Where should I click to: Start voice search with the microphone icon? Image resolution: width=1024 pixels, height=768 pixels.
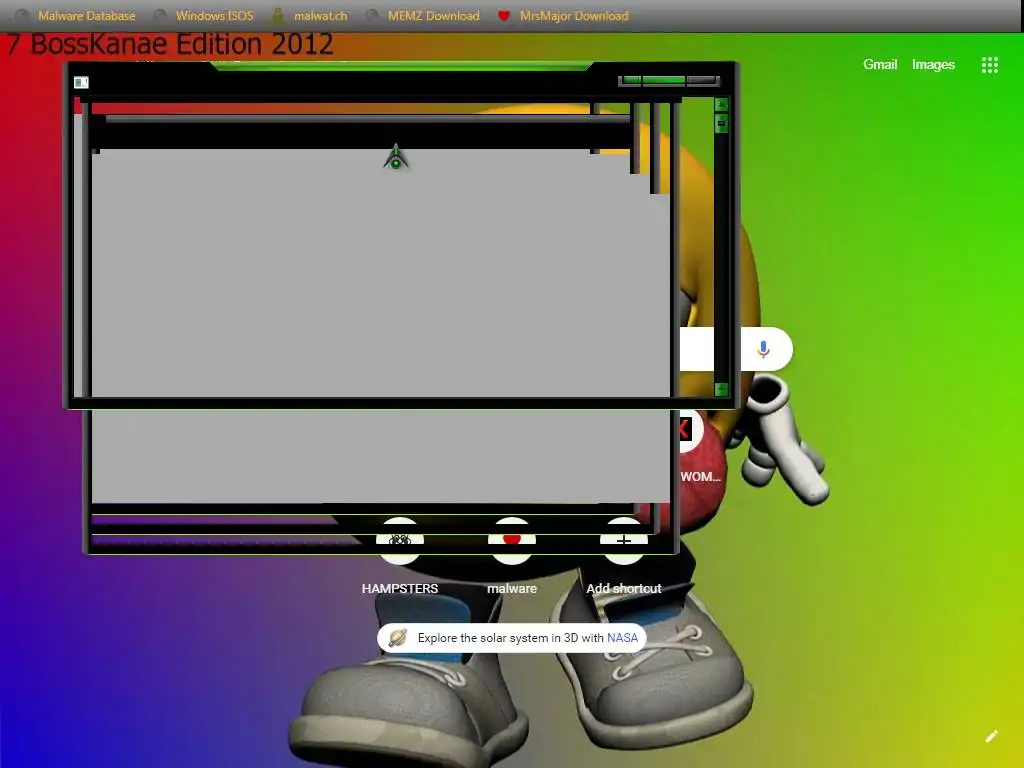763,349
